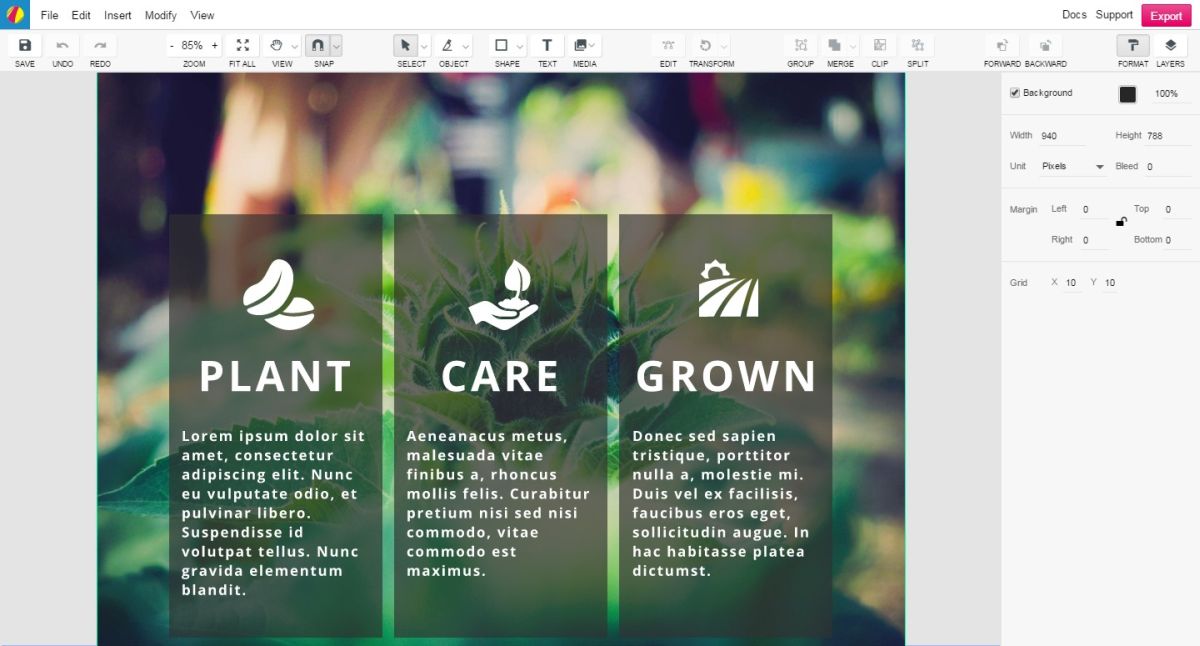Image resolution: width=1200 pixels, height=646 pixels.
Task: Open the File menu
Action: [49, 15]
